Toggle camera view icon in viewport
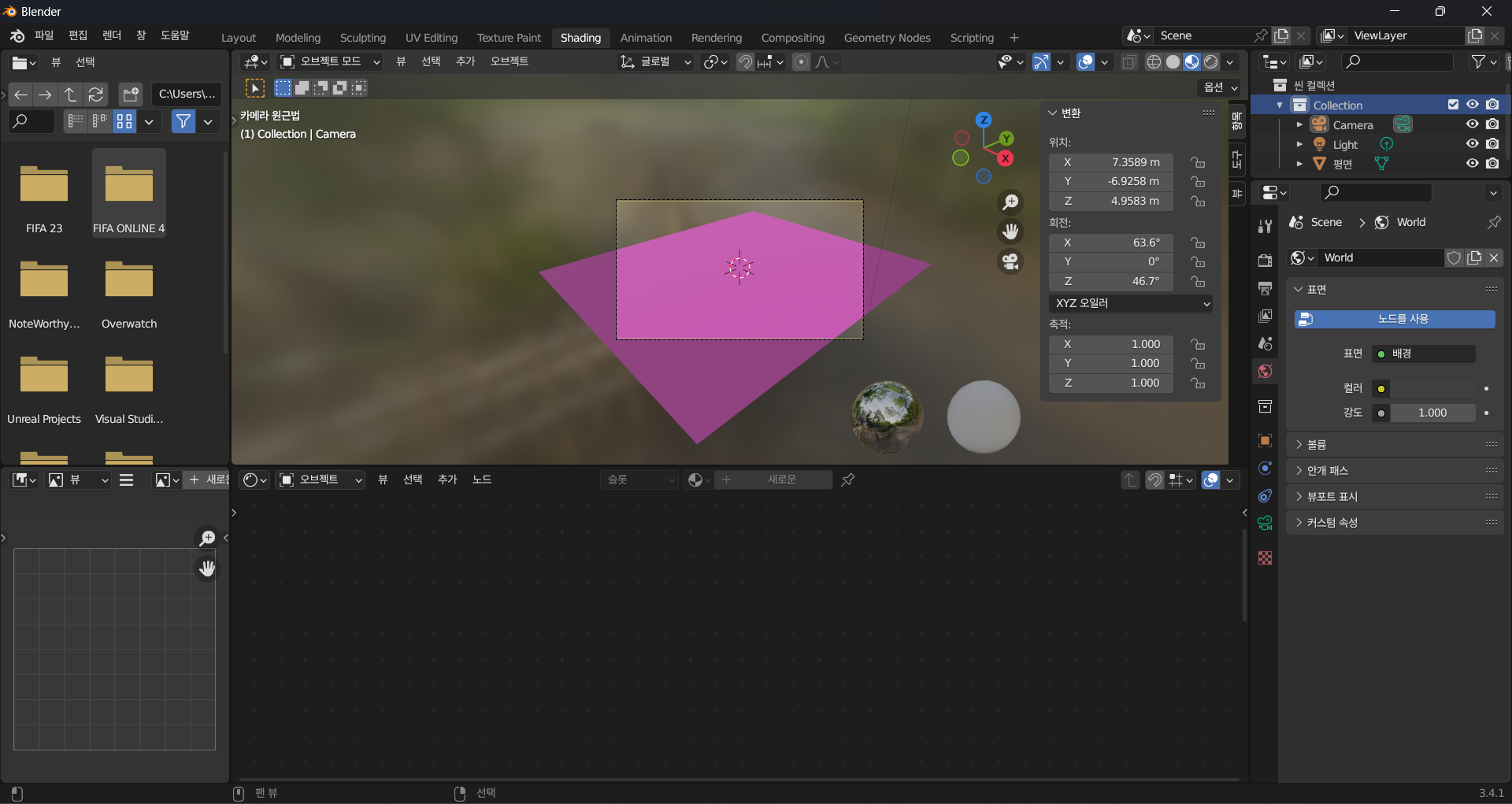The image size is (1512, 804). pos(1010,261)
